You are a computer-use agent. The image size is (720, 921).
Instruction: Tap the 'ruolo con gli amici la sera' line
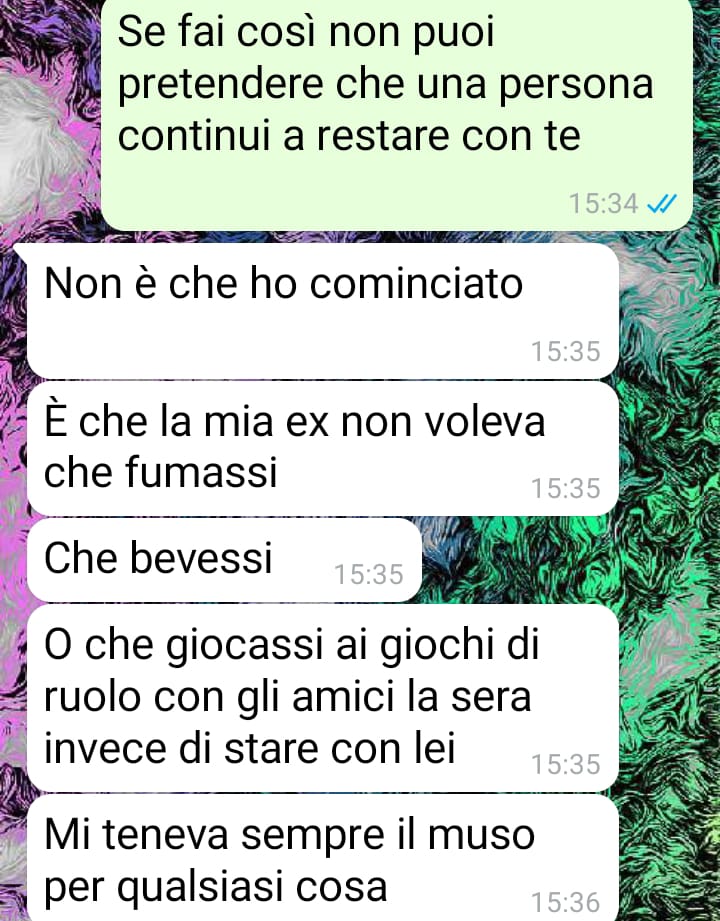point(288,698)
